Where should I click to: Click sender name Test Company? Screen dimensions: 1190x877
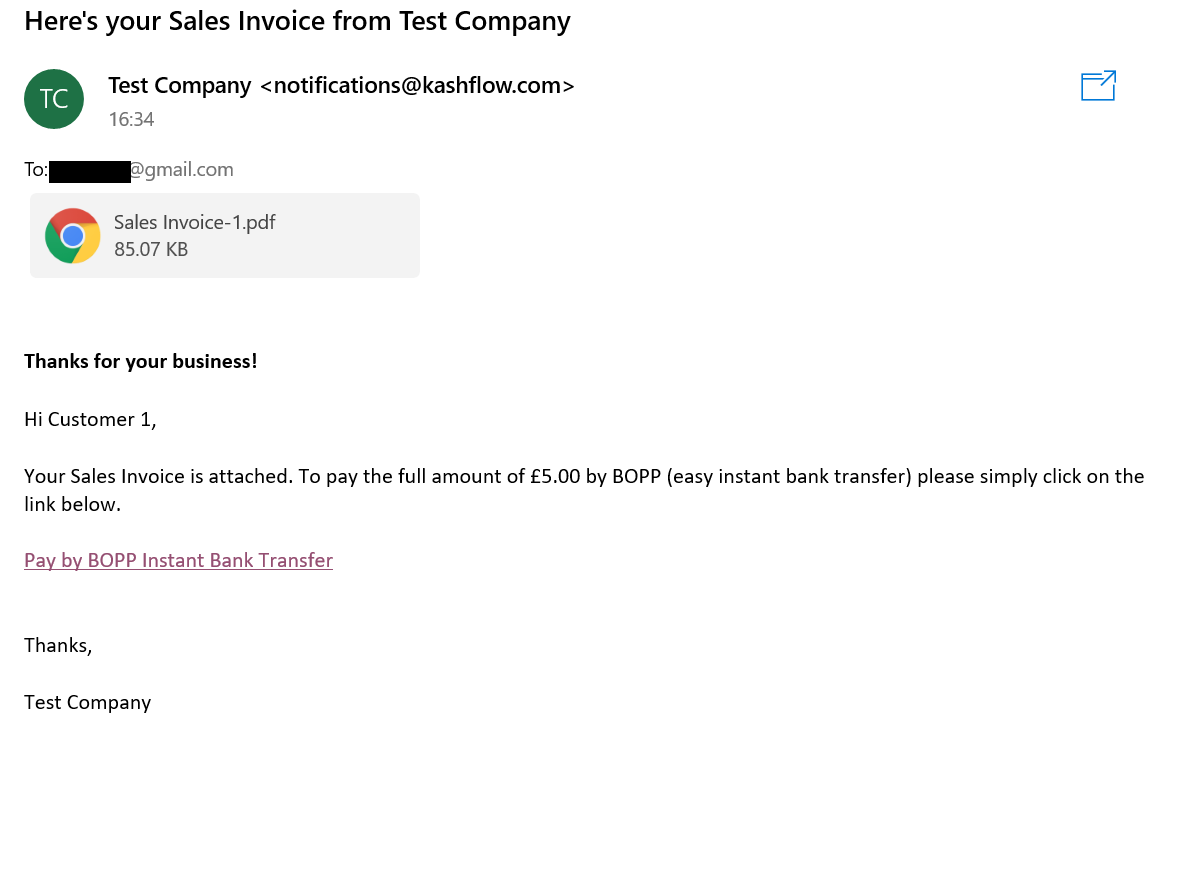(180, 86)
